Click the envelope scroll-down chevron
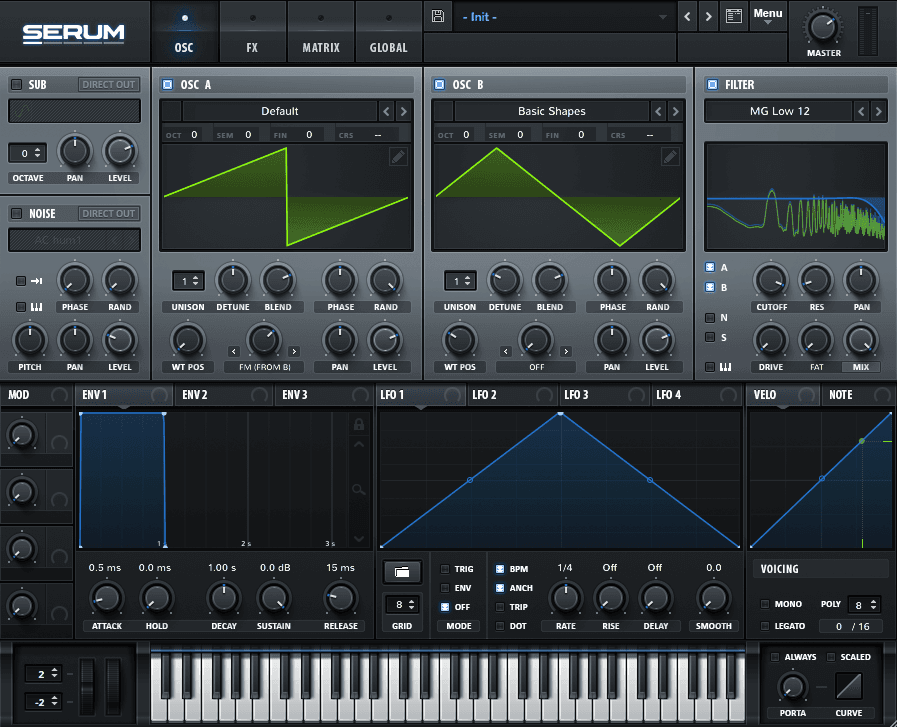897x727 pixels. tap(359, 538)
